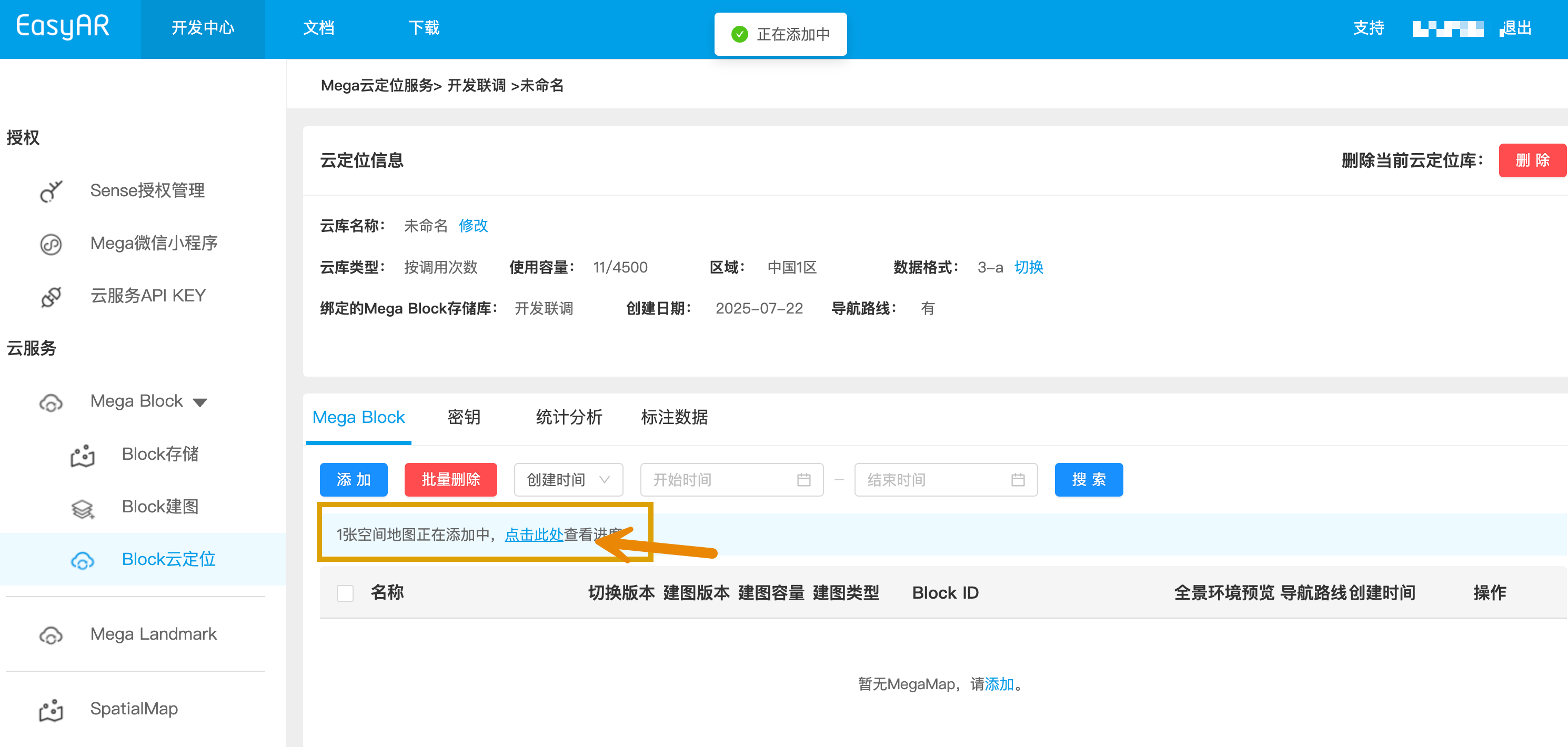Click the Block存储 map icon
Image resolution: width=1568 pixels, height=747 pixels.
pyautogui.click(x=83, y=456)
